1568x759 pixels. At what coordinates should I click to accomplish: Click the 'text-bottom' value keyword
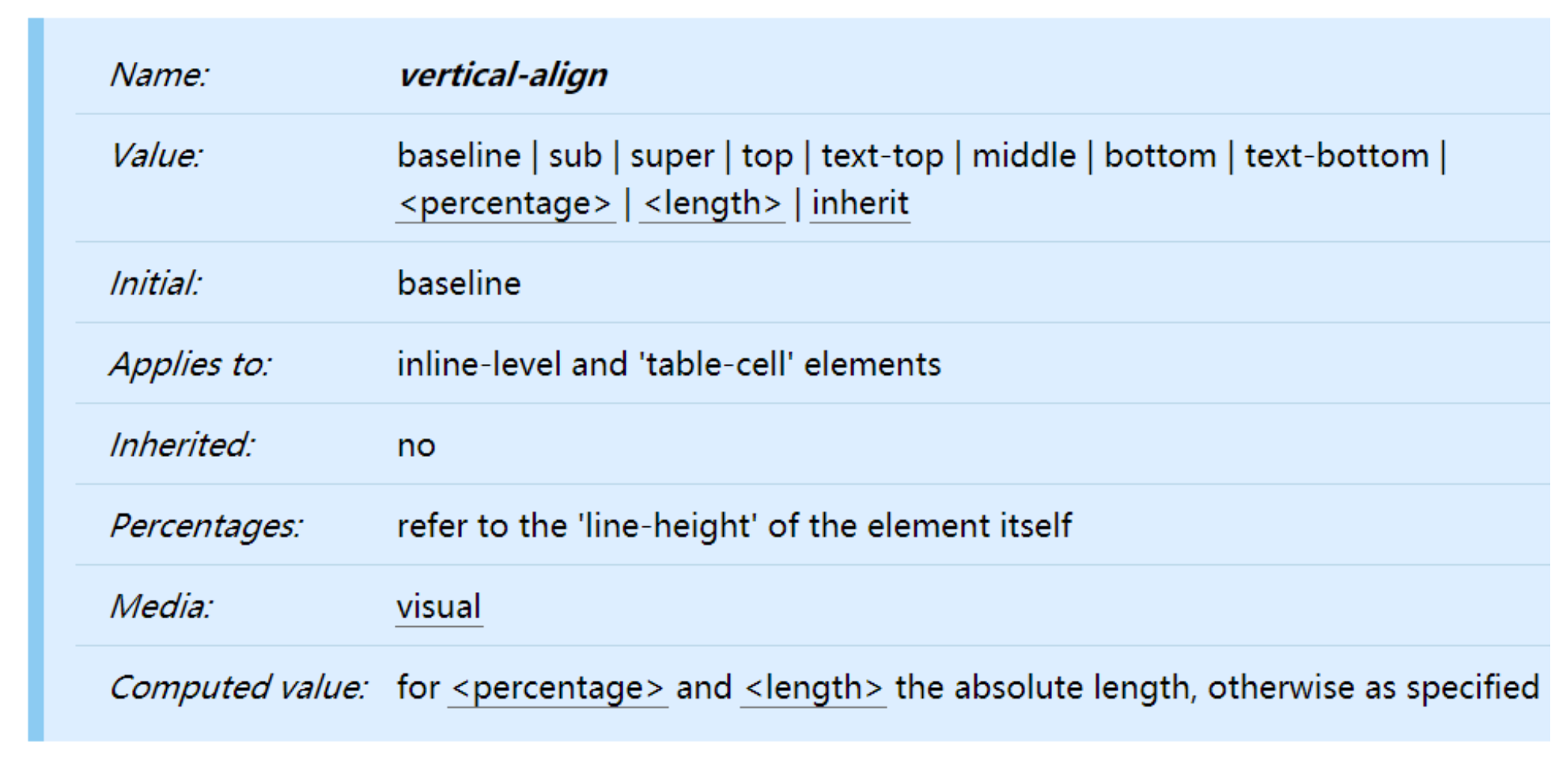tap(1336, 156)
